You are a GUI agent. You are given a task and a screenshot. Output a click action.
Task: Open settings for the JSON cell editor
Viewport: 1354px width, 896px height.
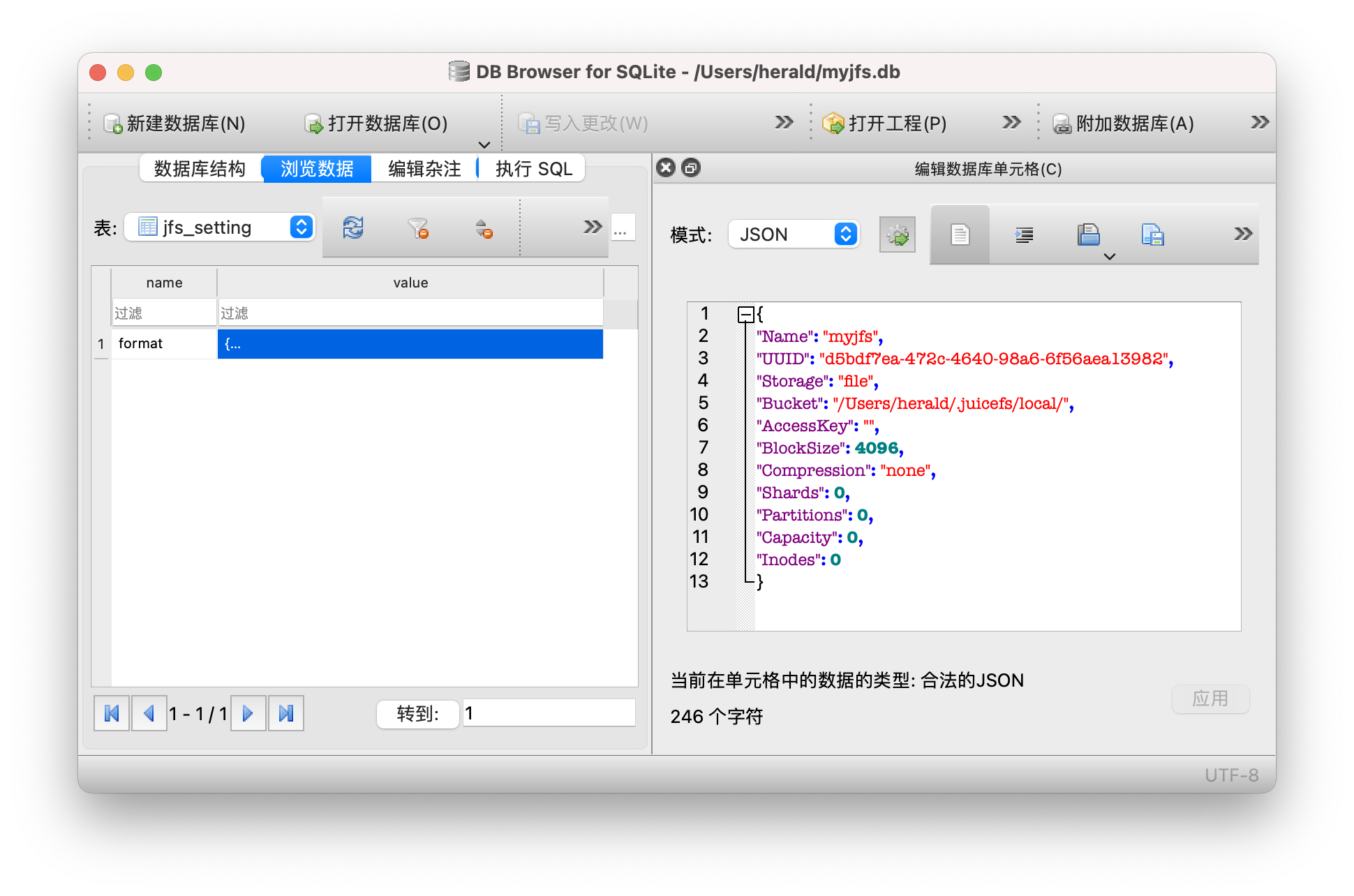point(897,234)
